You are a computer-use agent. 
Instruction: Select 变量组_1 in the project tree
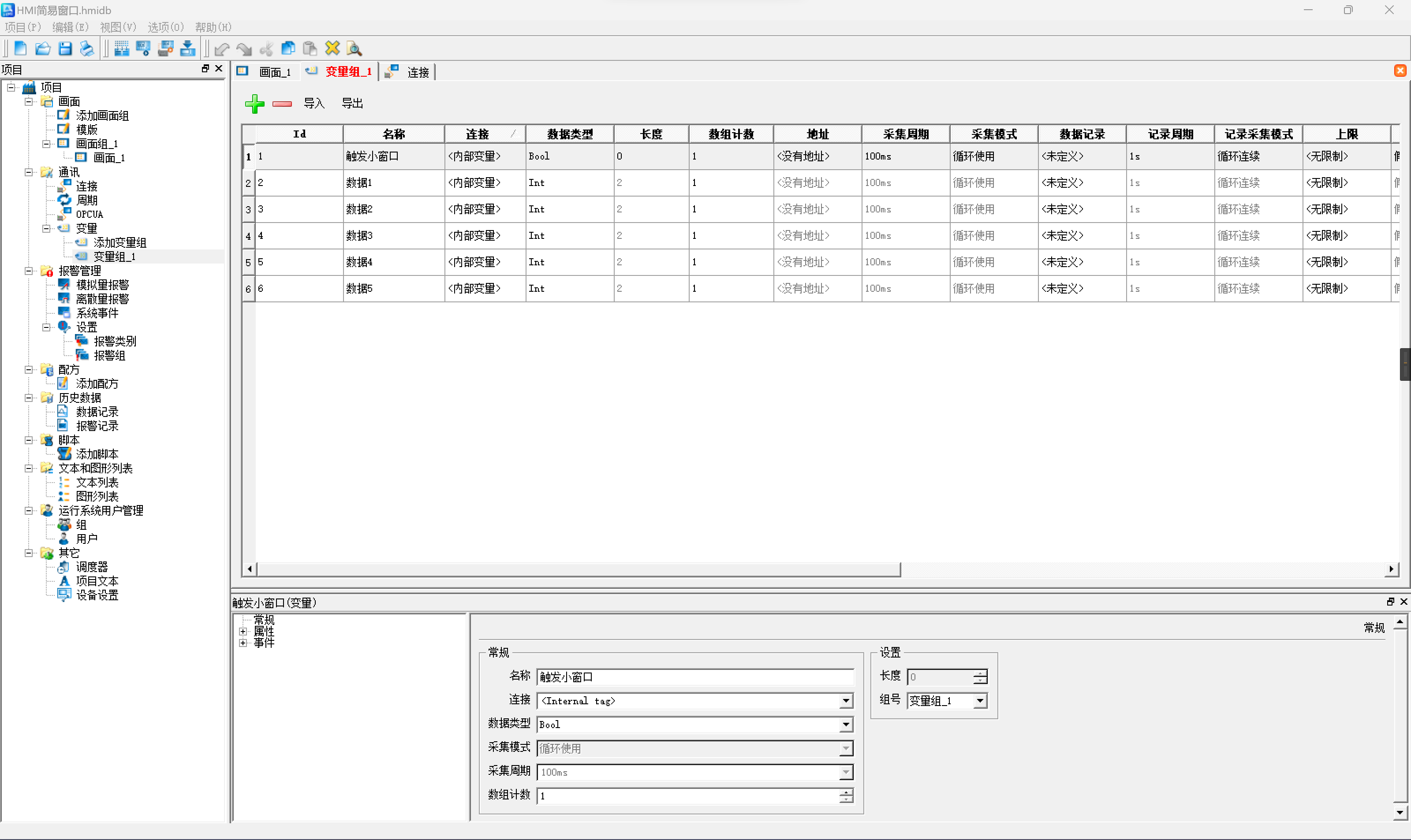click(x=114, y=257)
